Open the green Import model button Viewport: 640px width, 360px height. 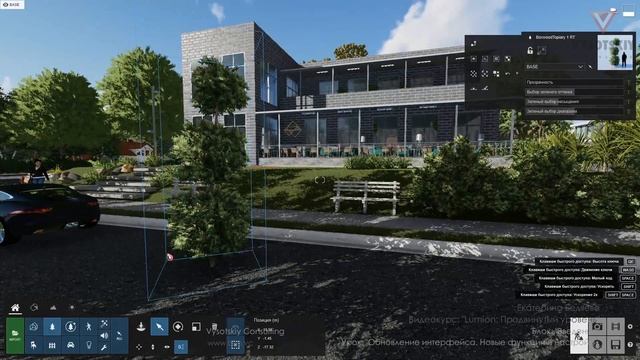coord(15,336)
